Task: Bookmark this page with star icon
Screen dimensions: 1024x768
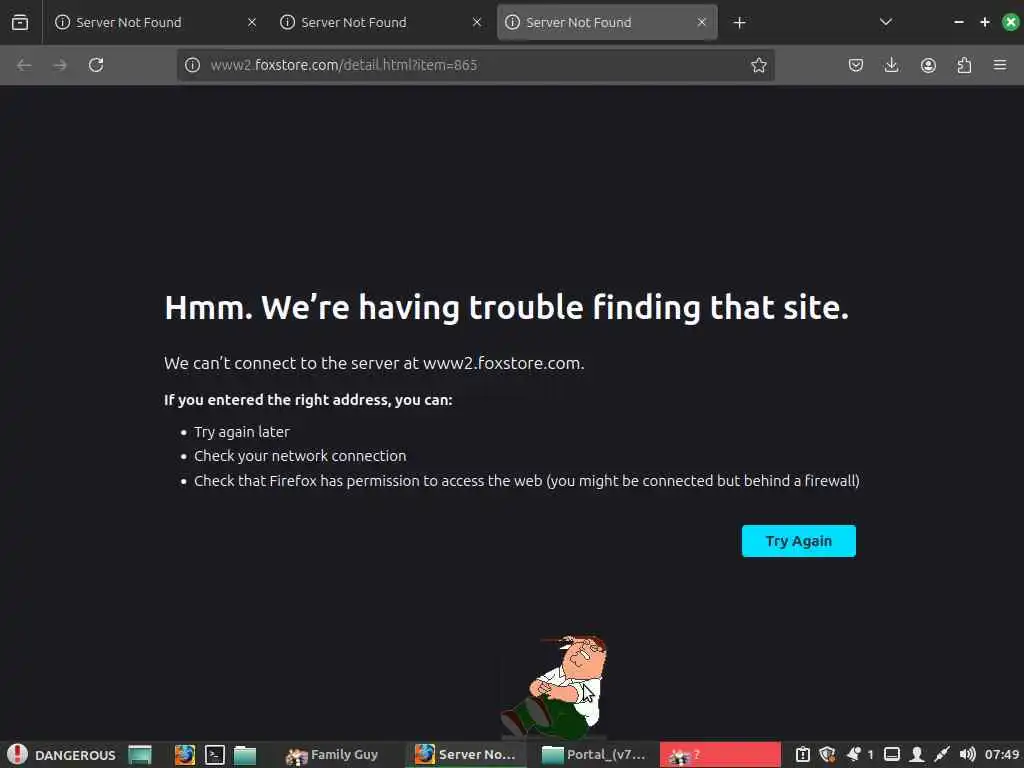Action: click(x=758, y=65)
